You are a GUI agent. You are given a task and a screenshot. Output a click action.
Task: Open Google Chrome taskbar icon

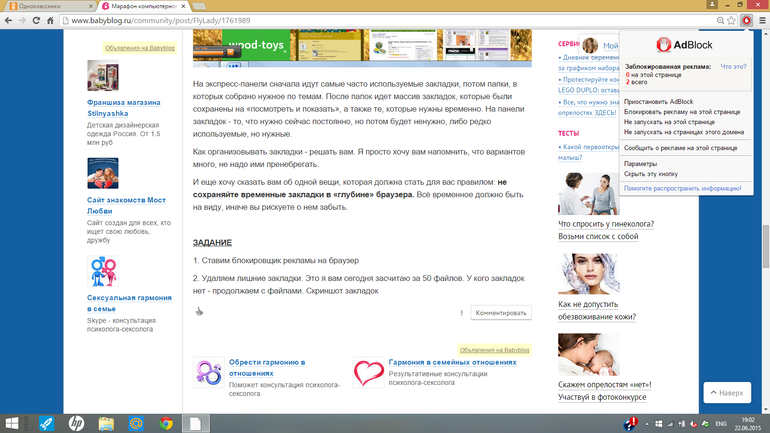tap(166, 423)
